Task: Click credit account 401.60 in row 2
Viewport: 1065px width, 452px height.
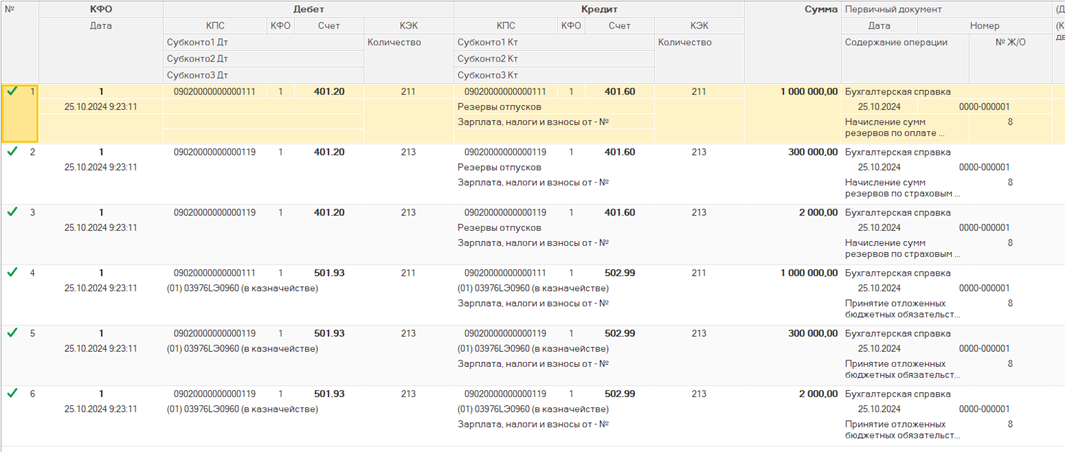Action: (x=620, y=152)
